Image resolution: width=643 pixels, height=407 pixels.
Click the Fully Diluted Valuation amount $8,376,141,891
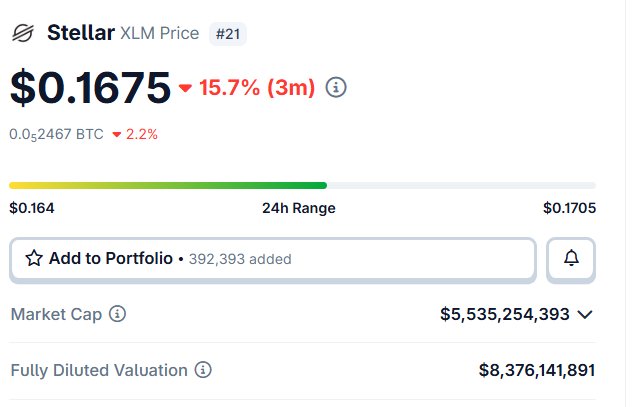point(536,370)
